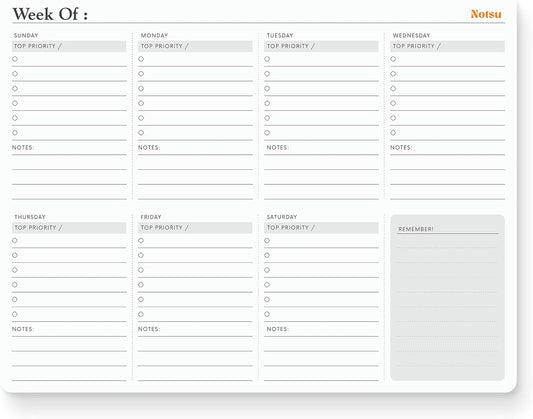Check the first task circle under Wednesday
Image resolution: width=533 pixels, height=419 pixels.
pos(393,59)
